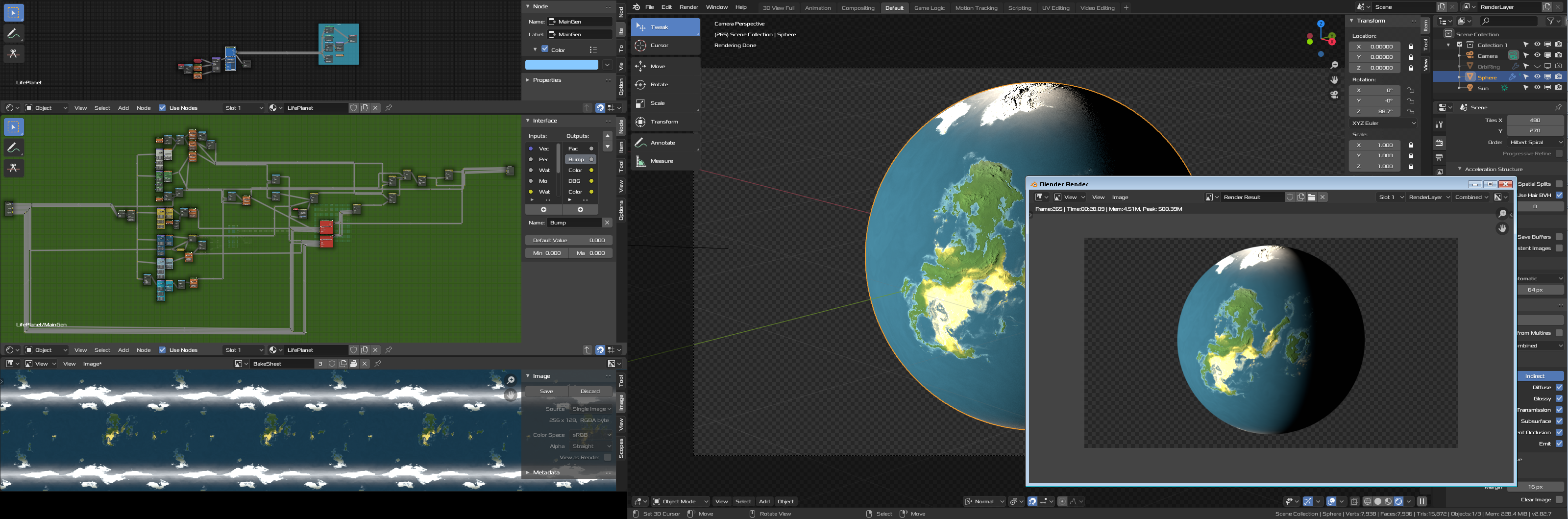Switch to Compositing workspace tab
1568x519 pixels.
(x=857, y=8)
